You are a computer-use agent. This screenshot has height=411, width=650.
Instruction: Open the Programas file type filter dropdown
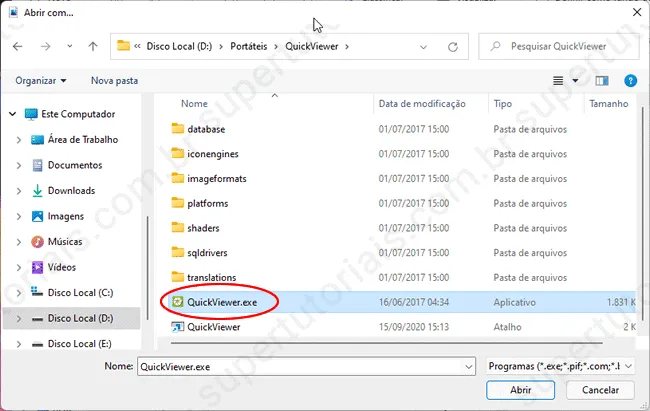560,366
